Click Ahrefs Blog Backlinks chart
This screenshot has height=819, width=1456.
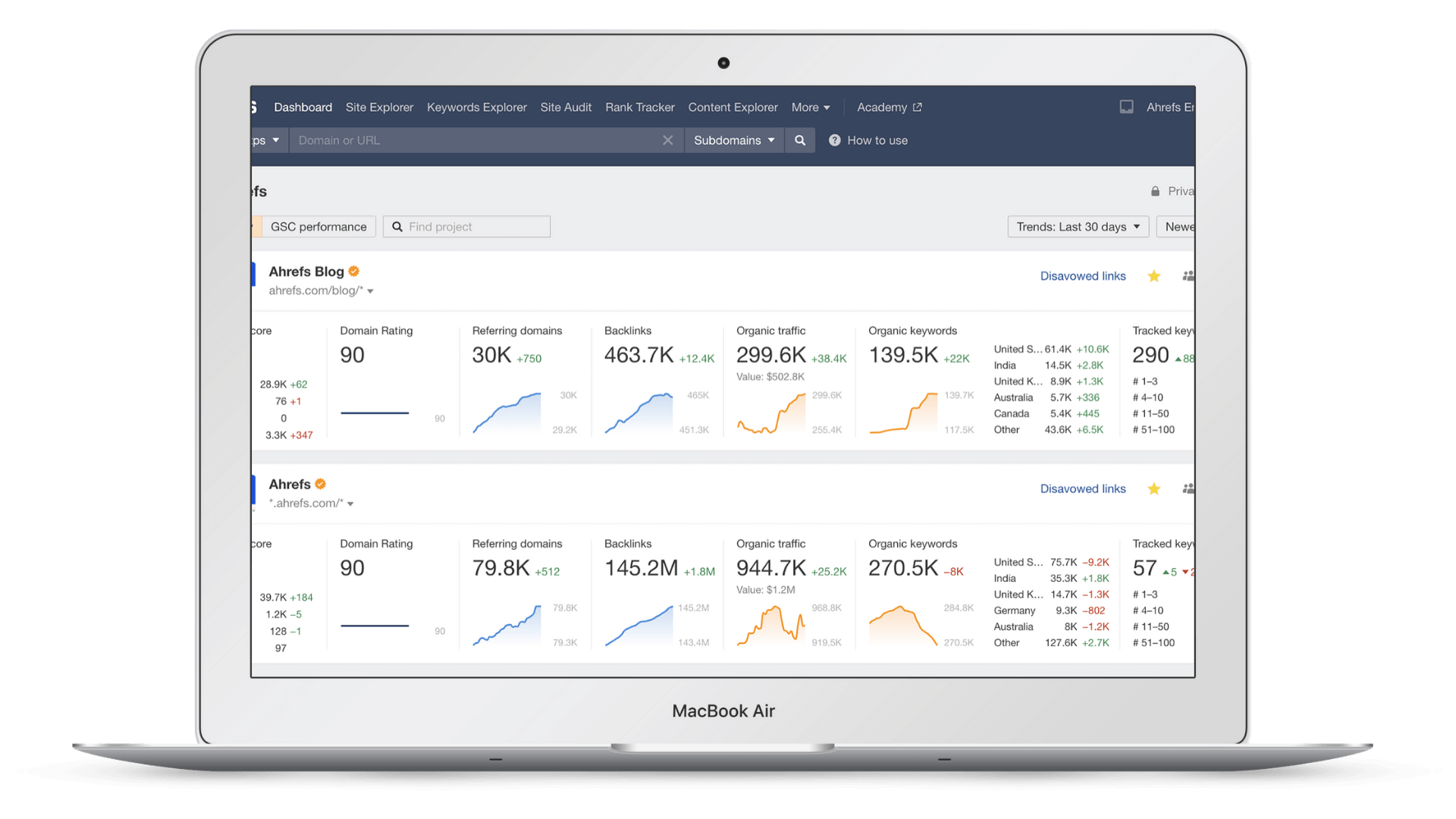coord(639,413)
